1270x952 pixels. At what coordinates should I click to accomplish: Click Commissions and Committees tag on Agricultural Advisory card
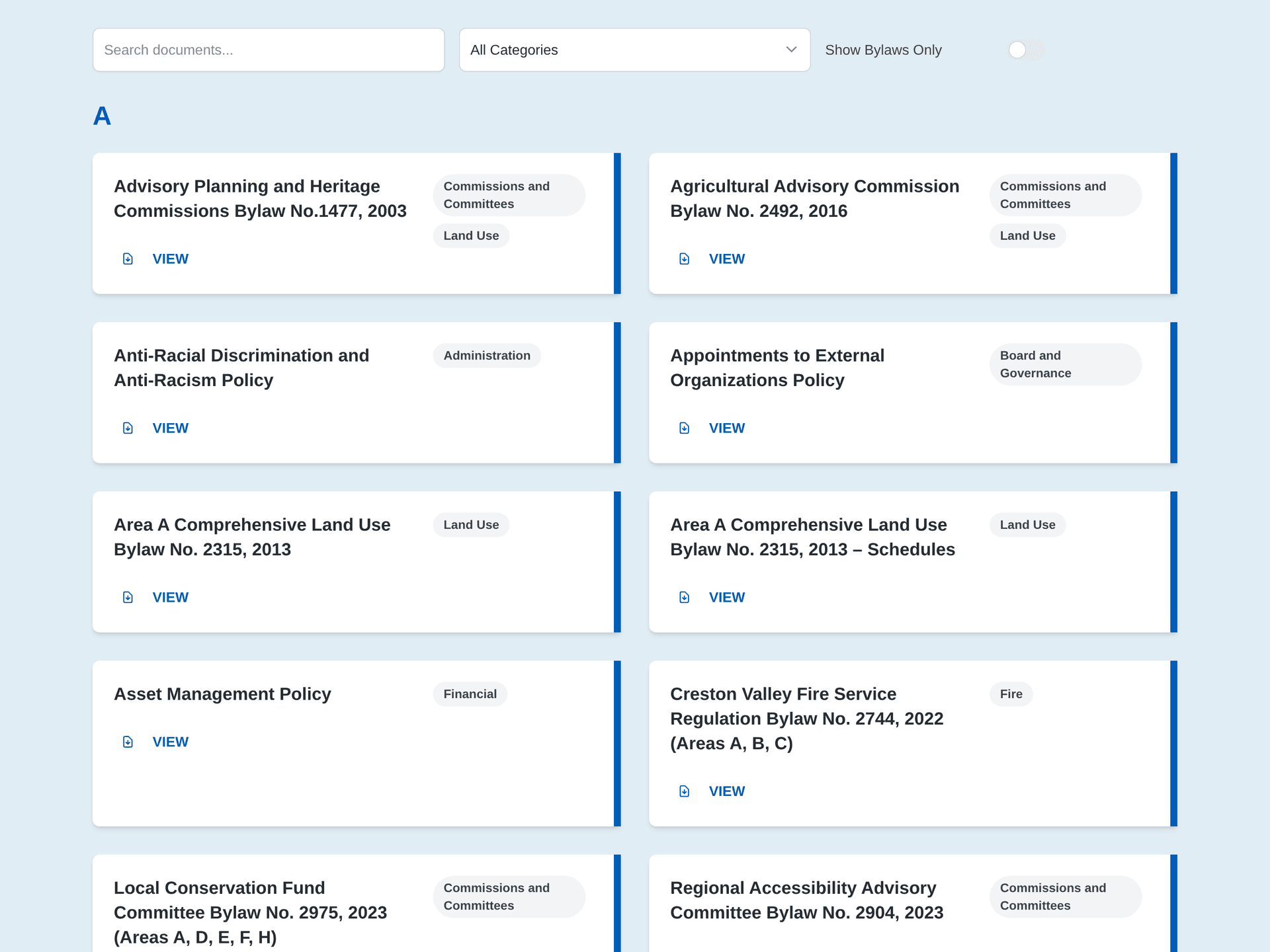[x=1065, y=195]
